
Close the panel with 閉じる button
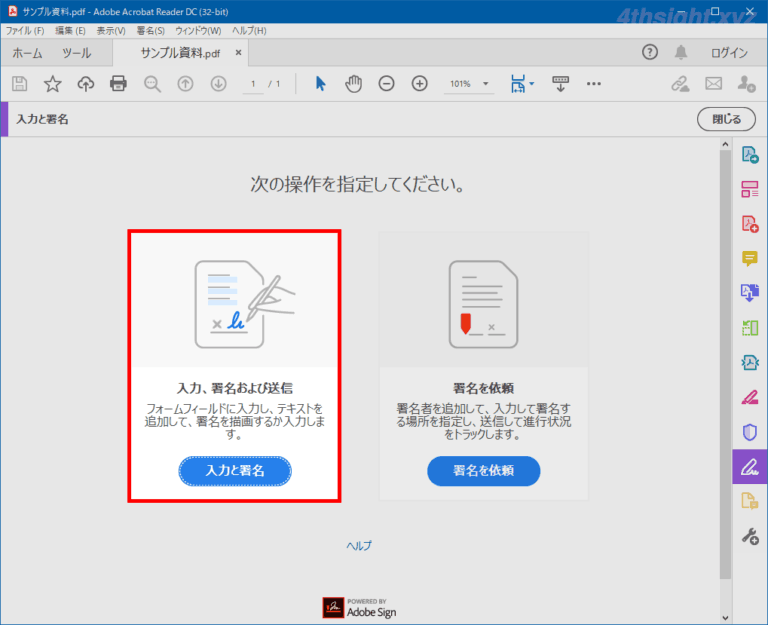pyautogui.click(x=726, y=119)
